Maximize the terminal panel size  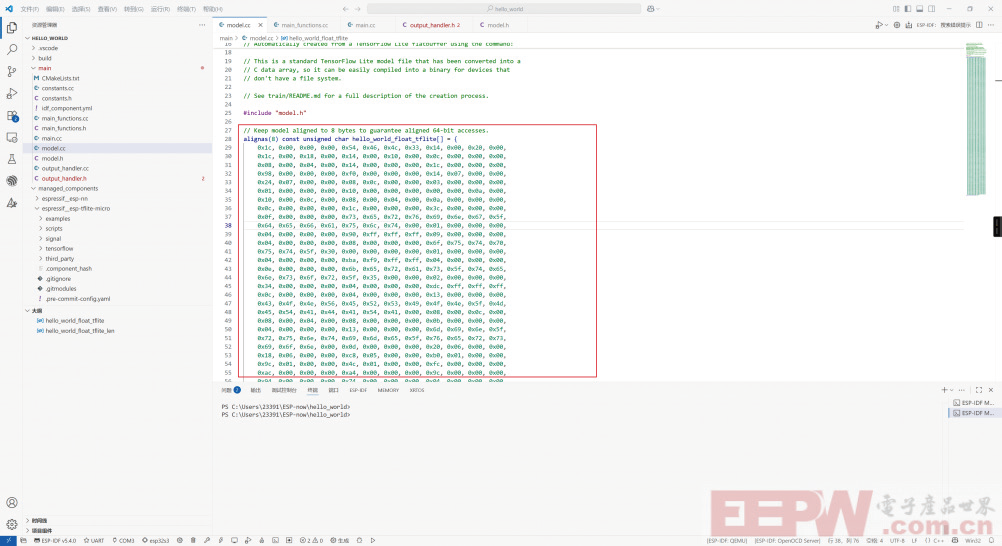(978, 390)
